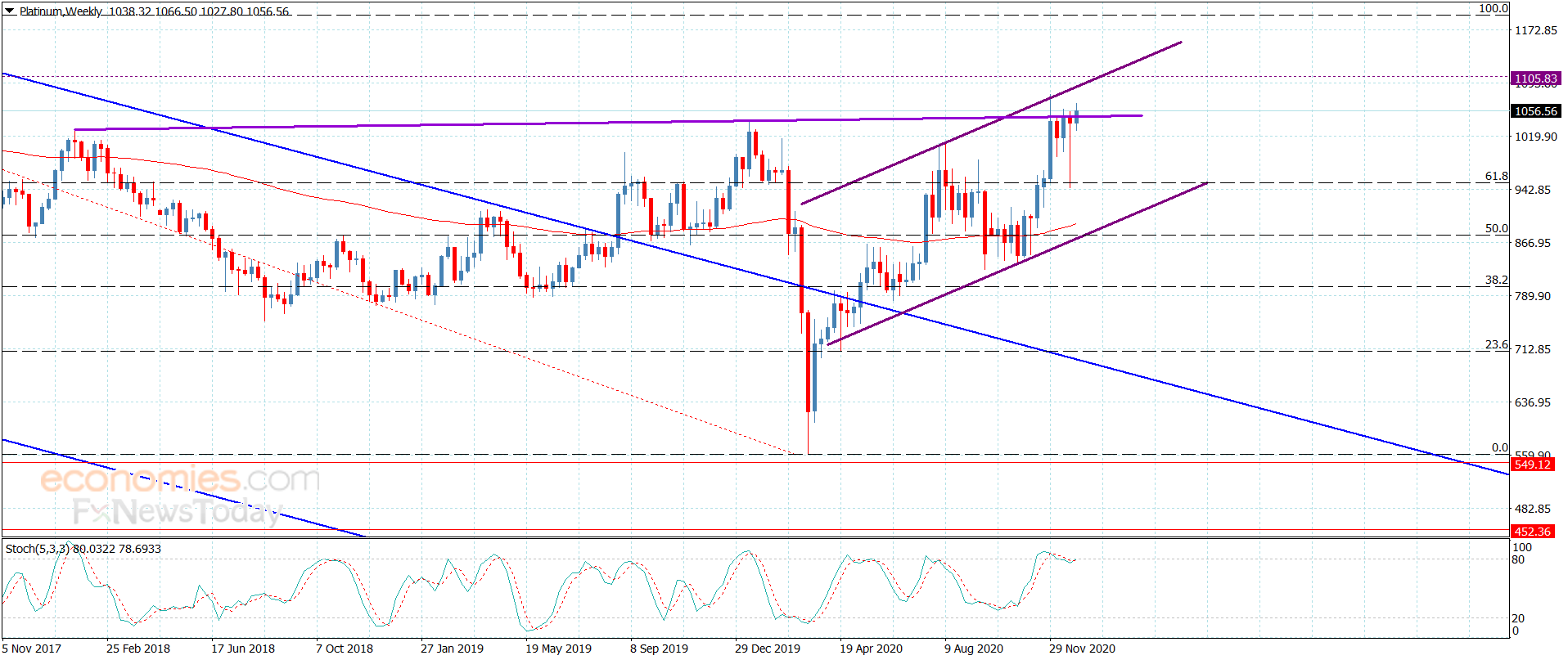The image size is (1568, 660).
Task: Open the economies.com watermark link
Action: click(x=180, y=478)
